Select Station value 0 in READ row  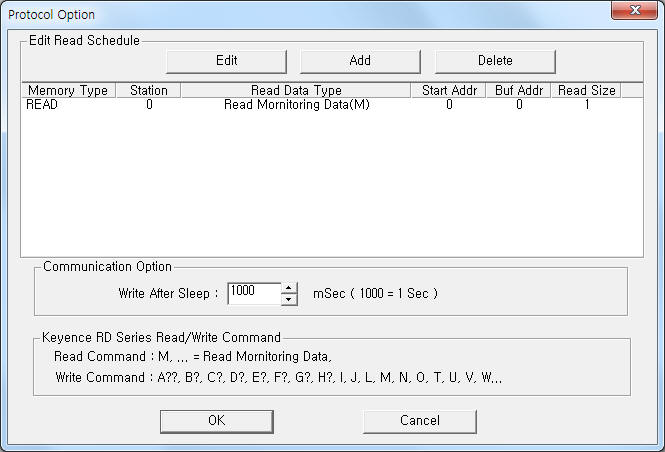point(149,105)
